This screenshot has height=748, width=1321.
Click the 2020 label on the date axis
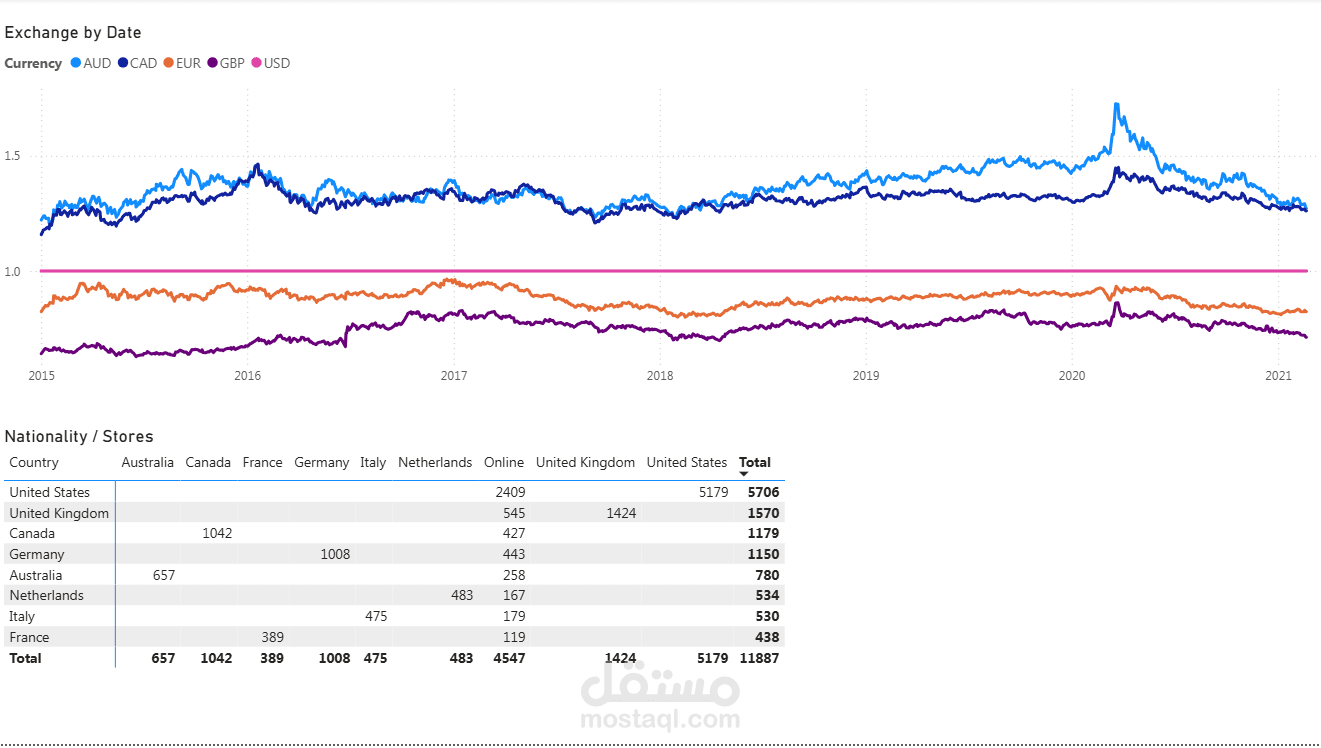pos(1072,376)
